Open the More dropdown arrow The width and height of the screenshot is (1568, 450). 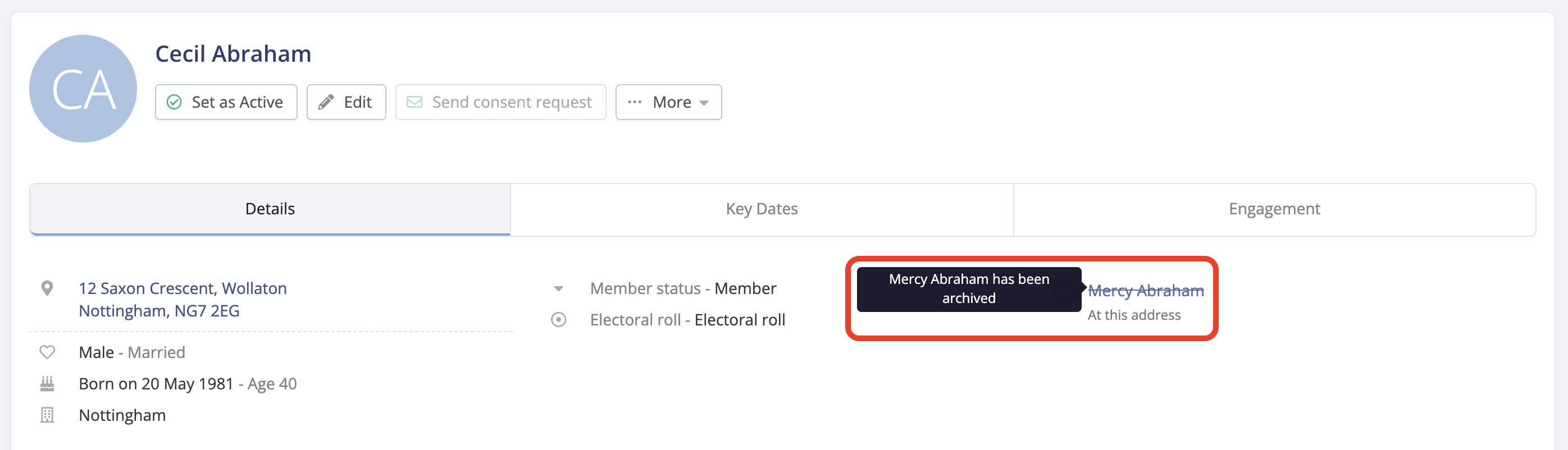pyautogui.click(x=704, y=103)
